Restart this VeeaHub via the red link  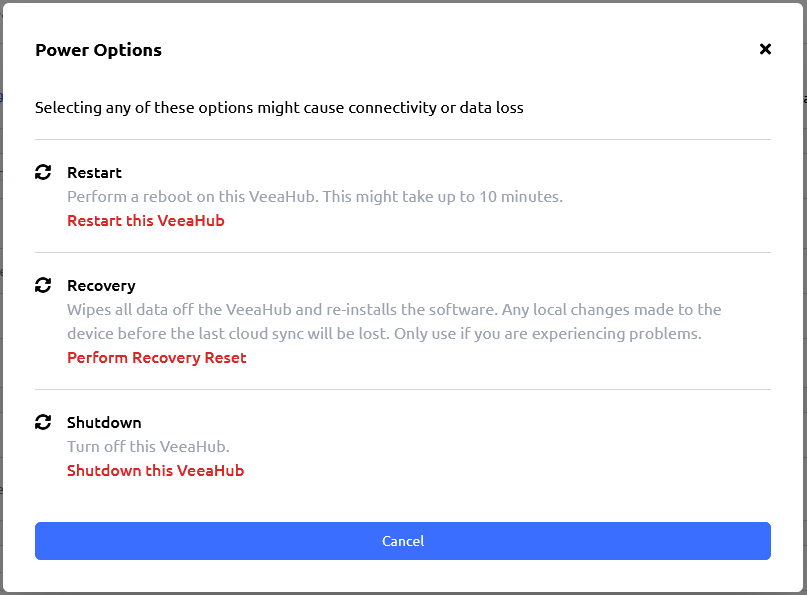point(146,221)
